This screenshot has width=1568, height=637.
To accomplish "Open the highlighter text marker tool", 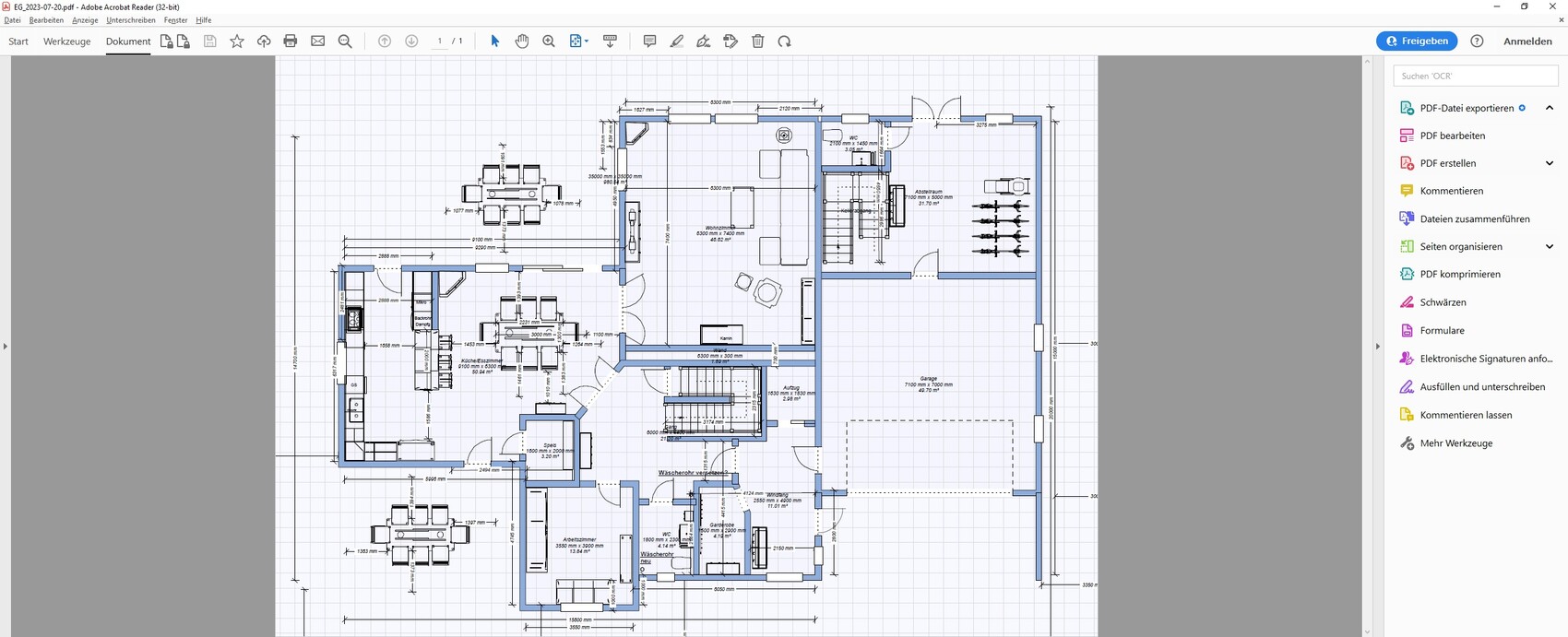I will tap(677, 41).
